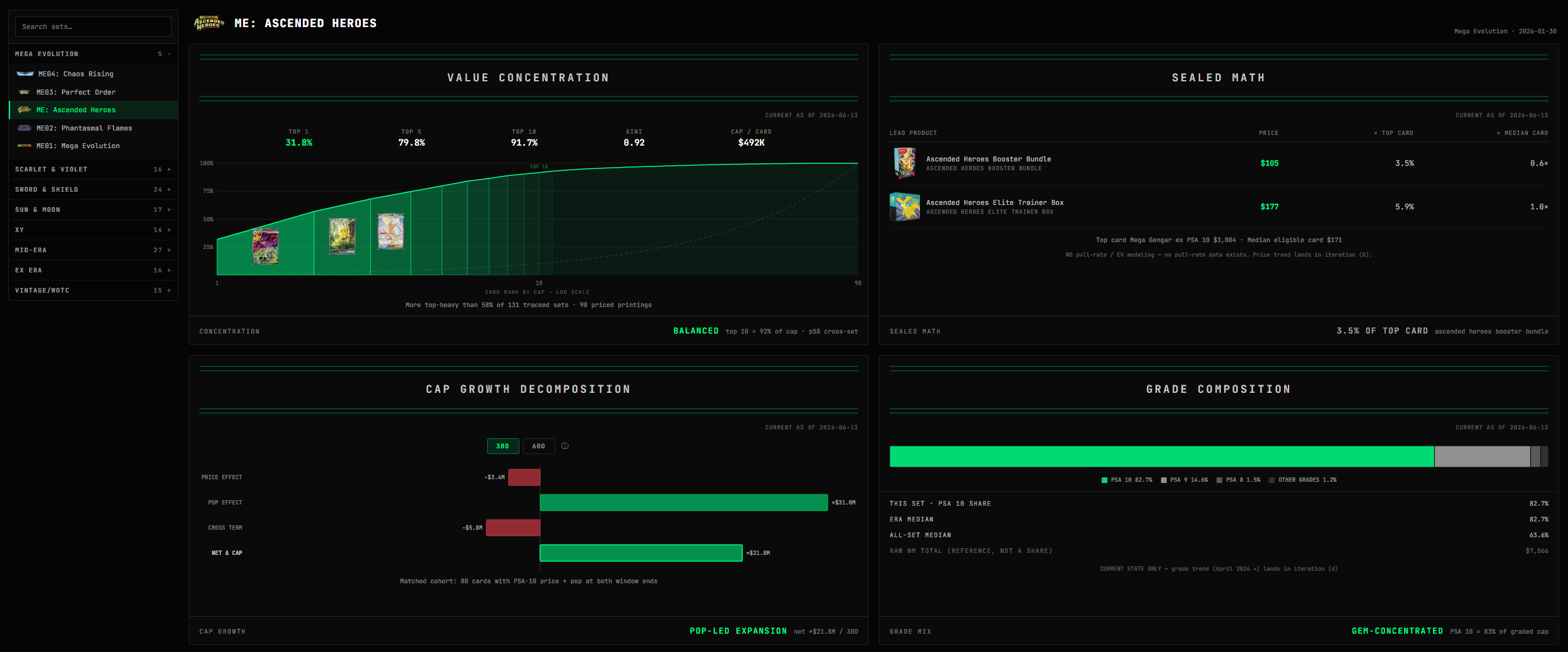The image size is (1568, 652).
Task: Open ME03: Perfect Order set
Action: 93,92
